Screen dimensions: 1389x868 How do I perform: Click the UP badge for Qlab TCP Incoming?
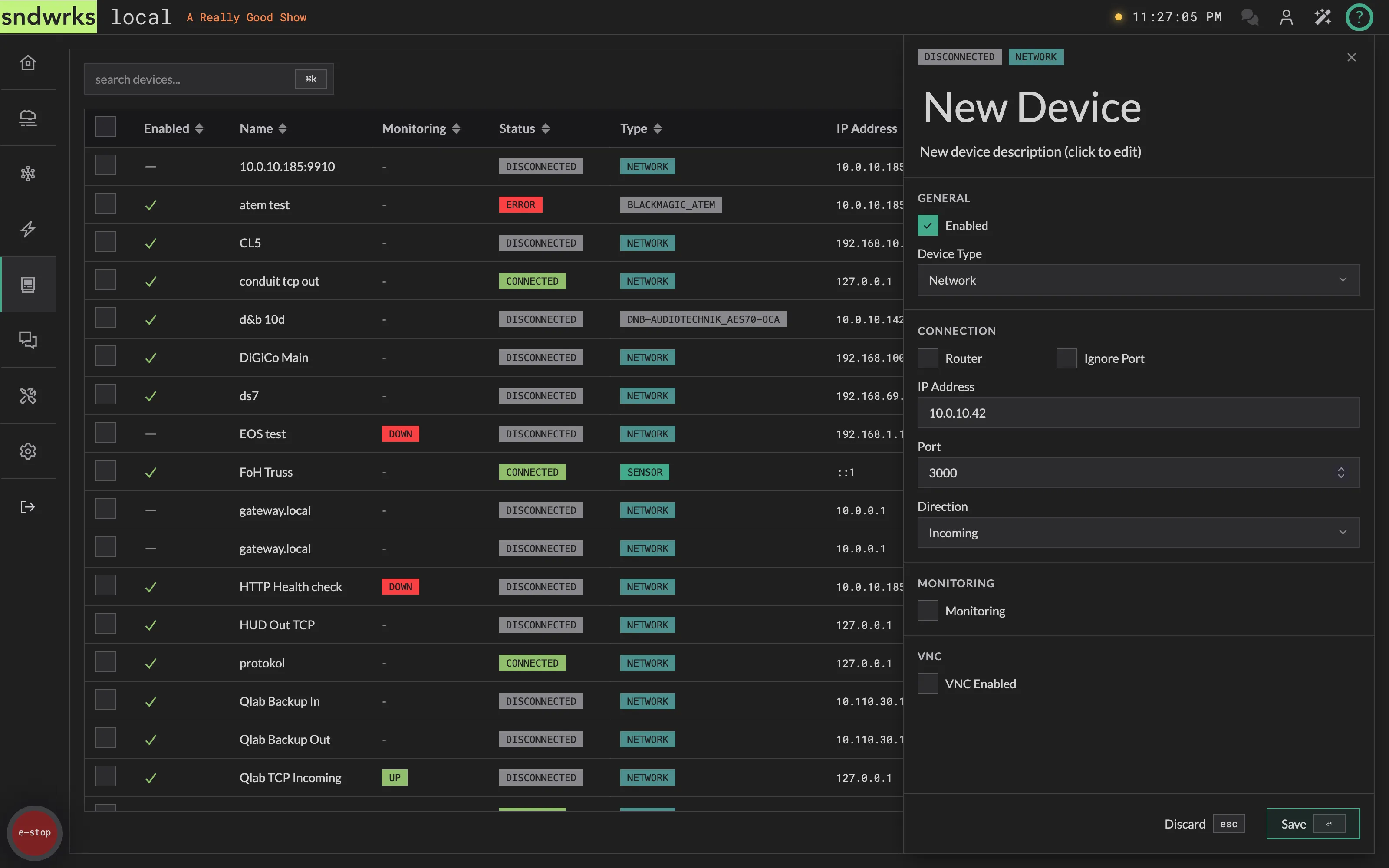tap(394, 778)
